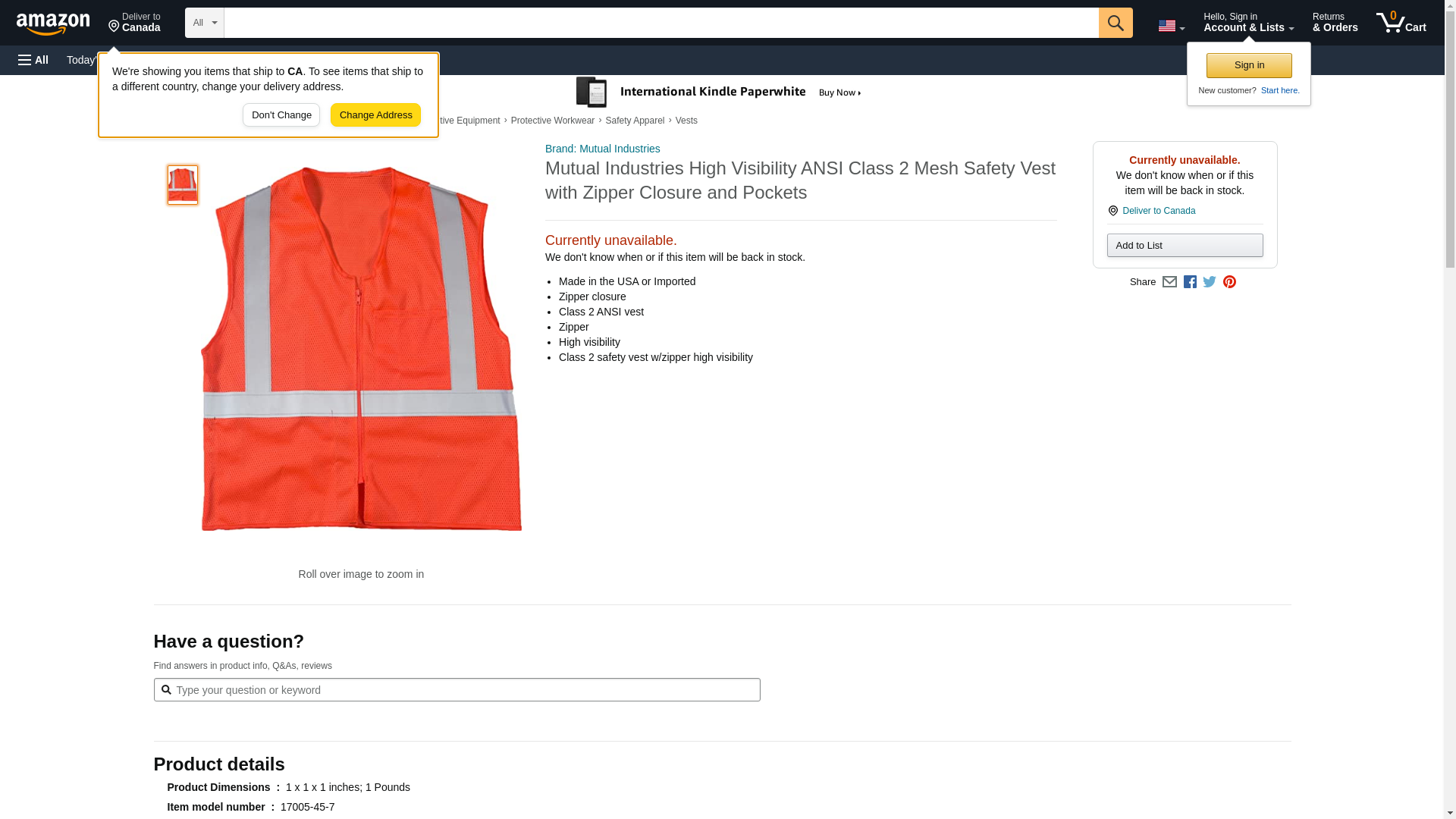Click the Don't Change button
The image size is (1456, 819).
[x=281, y=115]
